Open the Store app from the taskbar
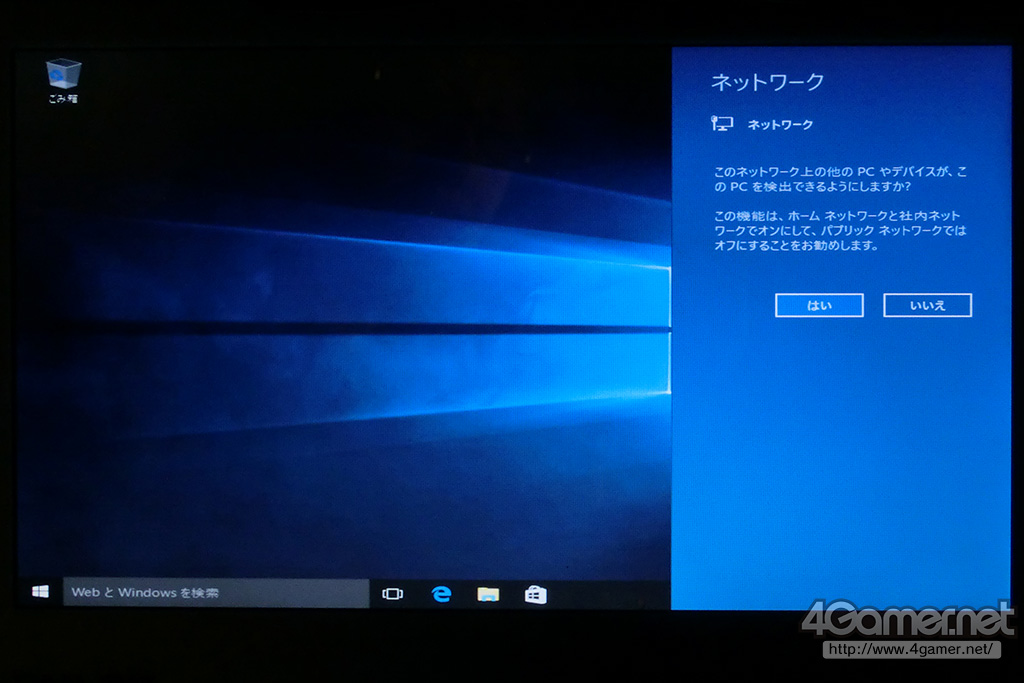Screen dimensions: 1024x683 pyautogui.click(x=536, y=594)
